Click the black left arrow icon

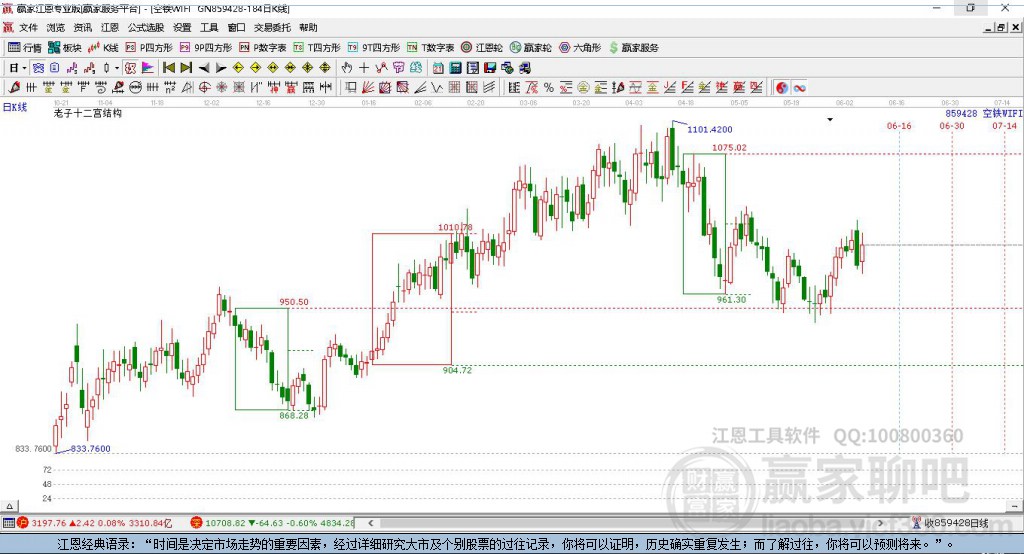pyautogui.click(x=204, y=68)
